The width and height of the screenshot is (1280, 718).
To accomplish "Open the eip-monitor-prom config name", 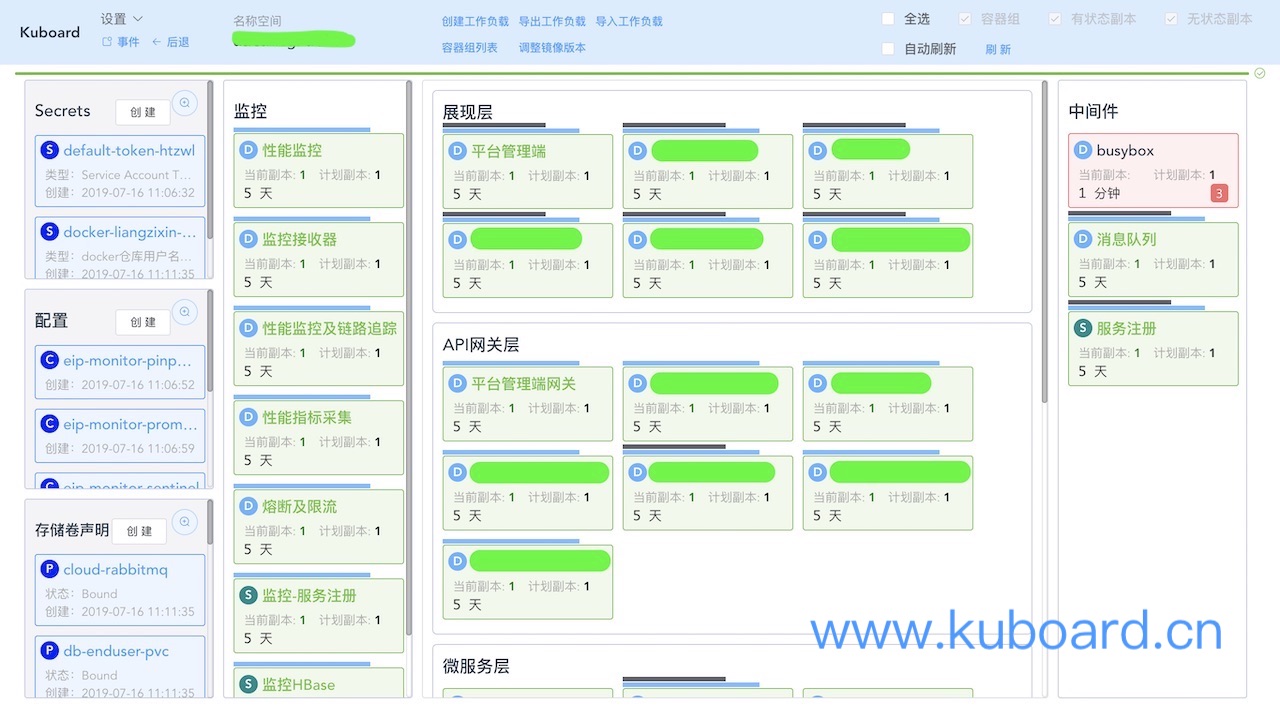I will pyautogui.click(x=128, y=424).
